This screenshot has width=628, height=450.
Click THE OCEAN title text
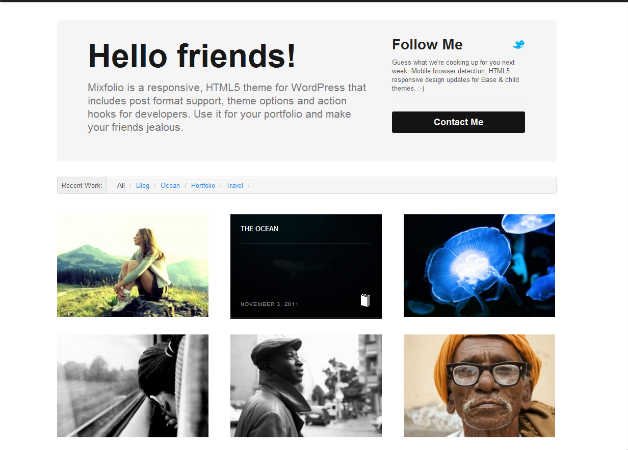(260, 229)
